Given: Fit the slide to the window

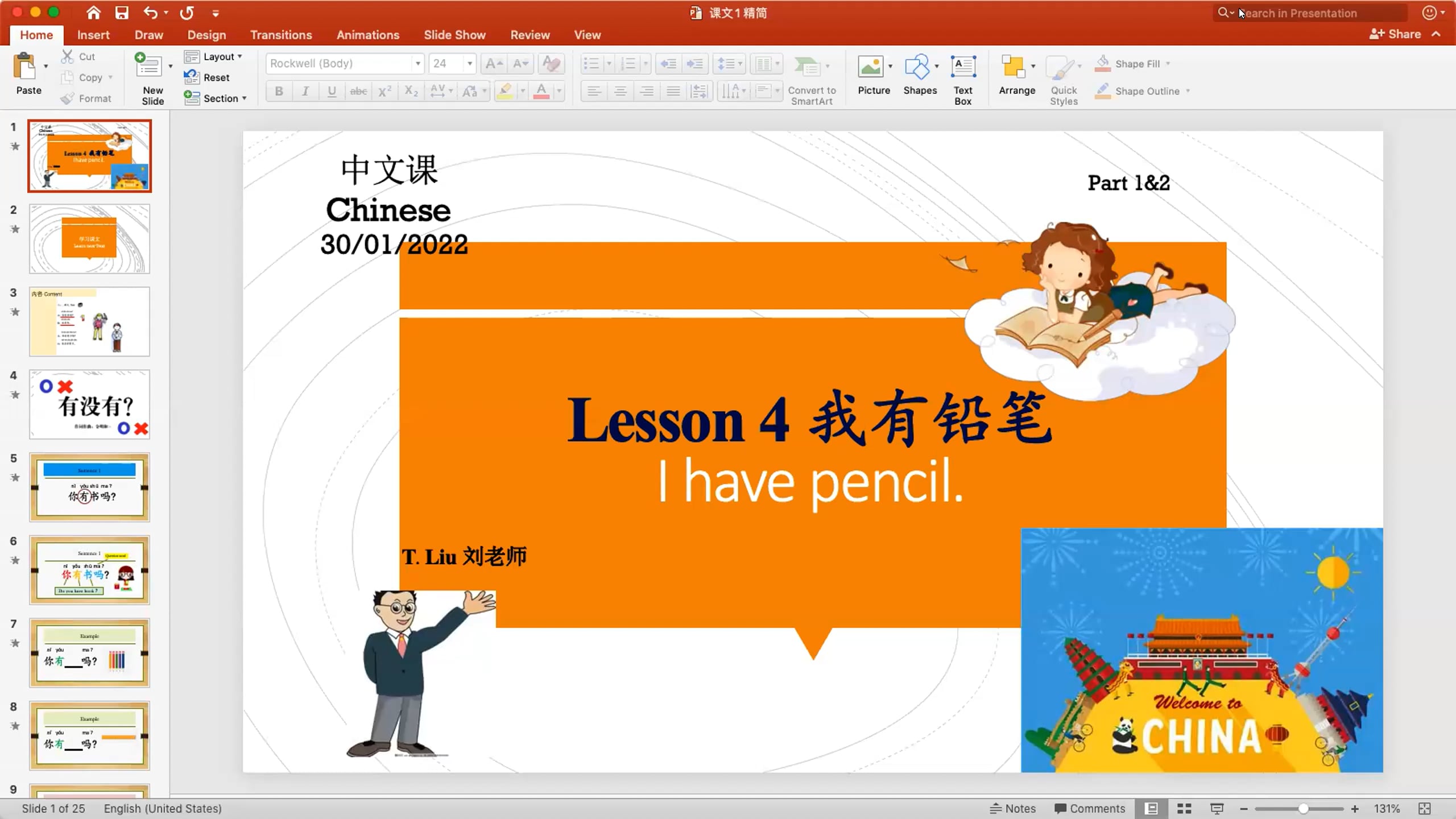Looking at the screenshot, I should pyautogui.click(x=1424, y=808).
